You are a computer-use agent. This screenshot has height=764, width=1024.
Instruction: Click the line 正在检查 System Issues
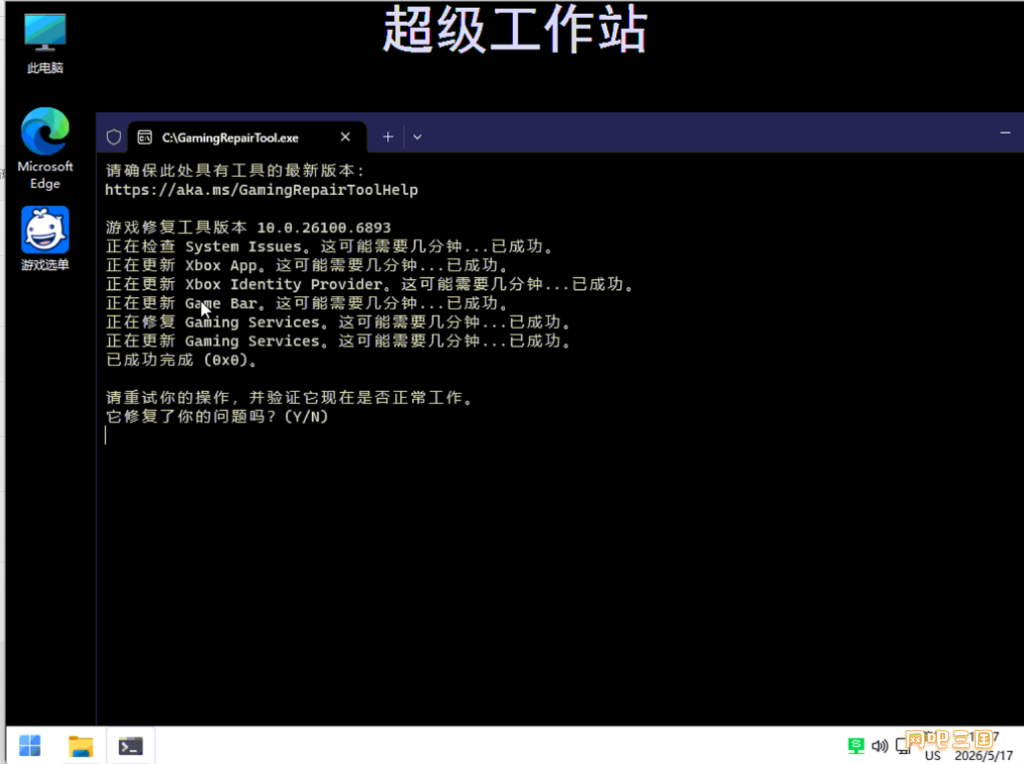330,246
